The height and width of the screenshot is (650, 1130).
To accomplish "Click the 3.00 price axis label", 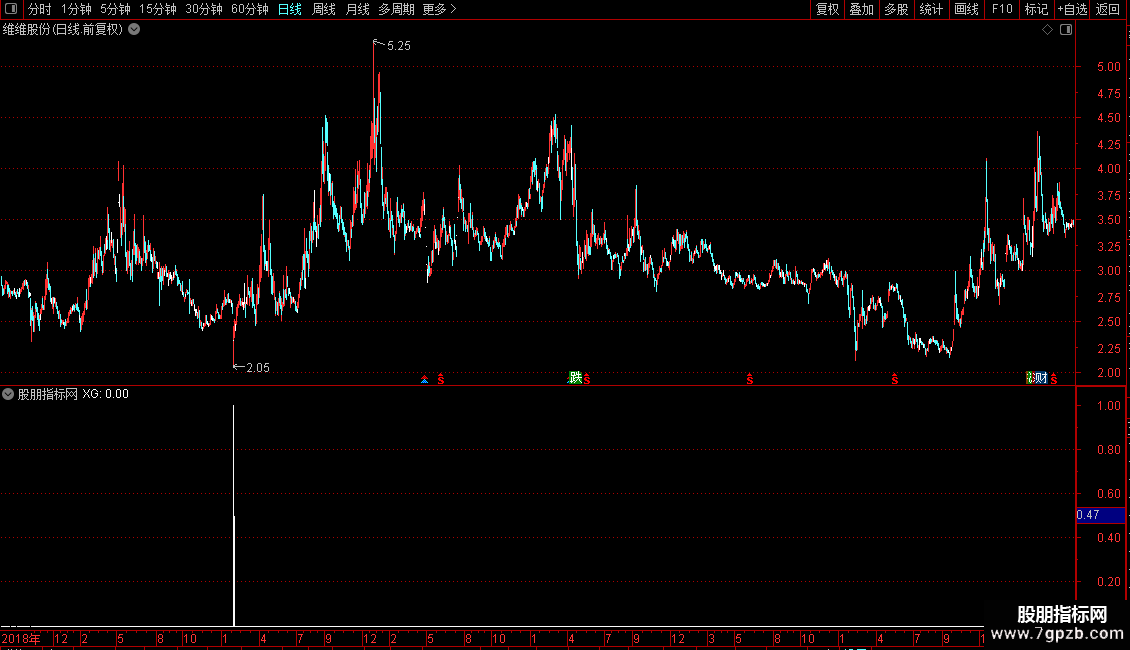I will (x=1108, y=271).
